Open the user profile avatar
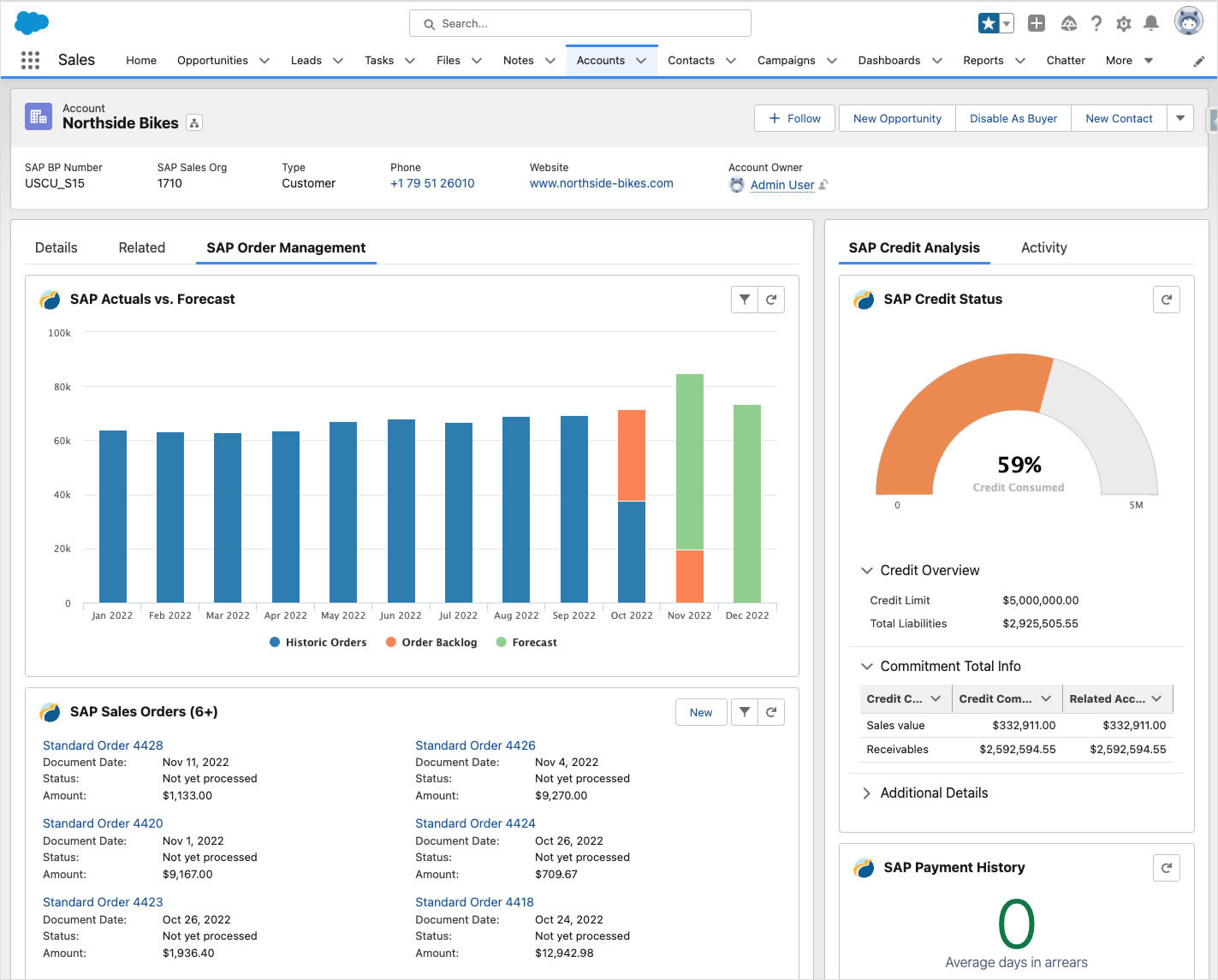 pos(1189,21)
